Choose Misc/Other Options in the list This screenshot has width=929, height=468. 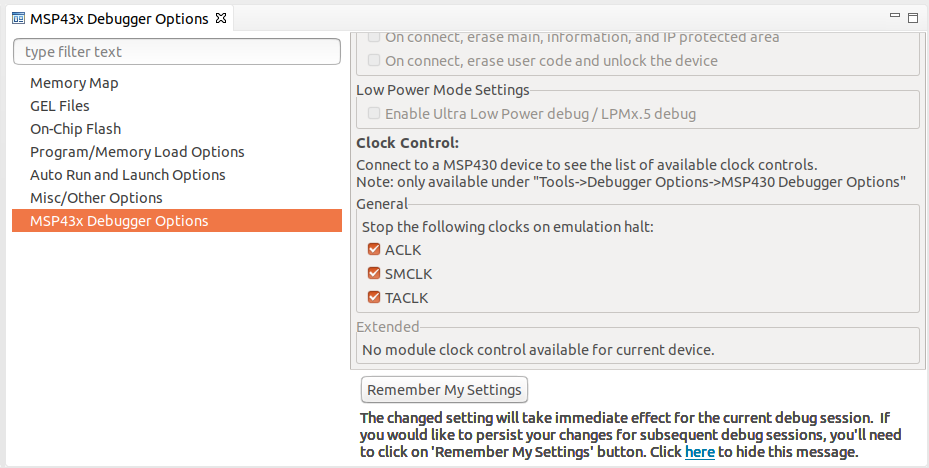click(96, 198)
